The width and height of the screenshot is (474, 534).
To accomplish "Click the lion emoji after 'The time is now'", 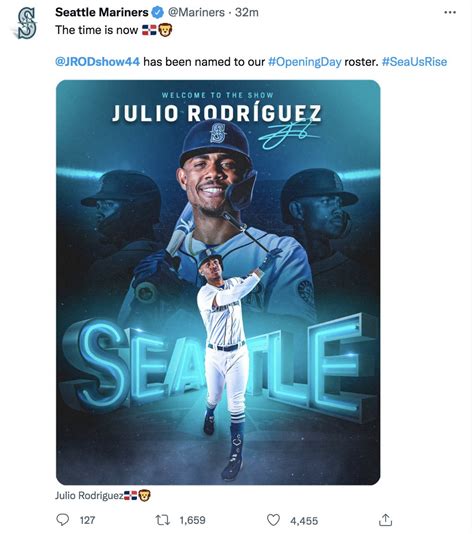I will click(165, 30).
